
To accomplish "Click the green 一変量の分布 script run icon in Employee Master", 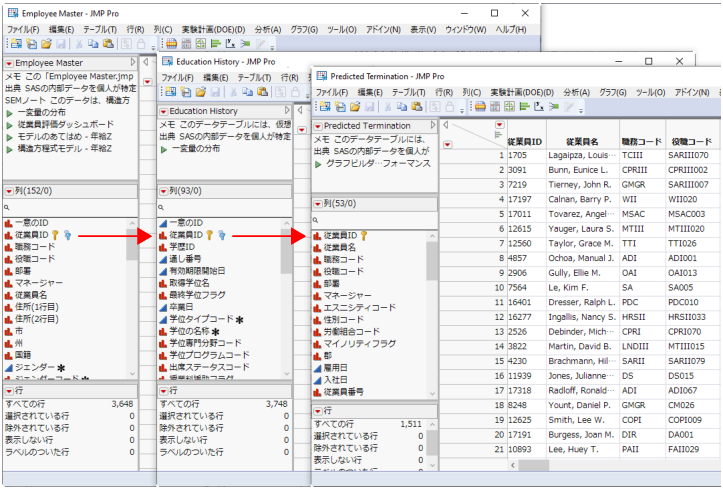I will point(11,112).
